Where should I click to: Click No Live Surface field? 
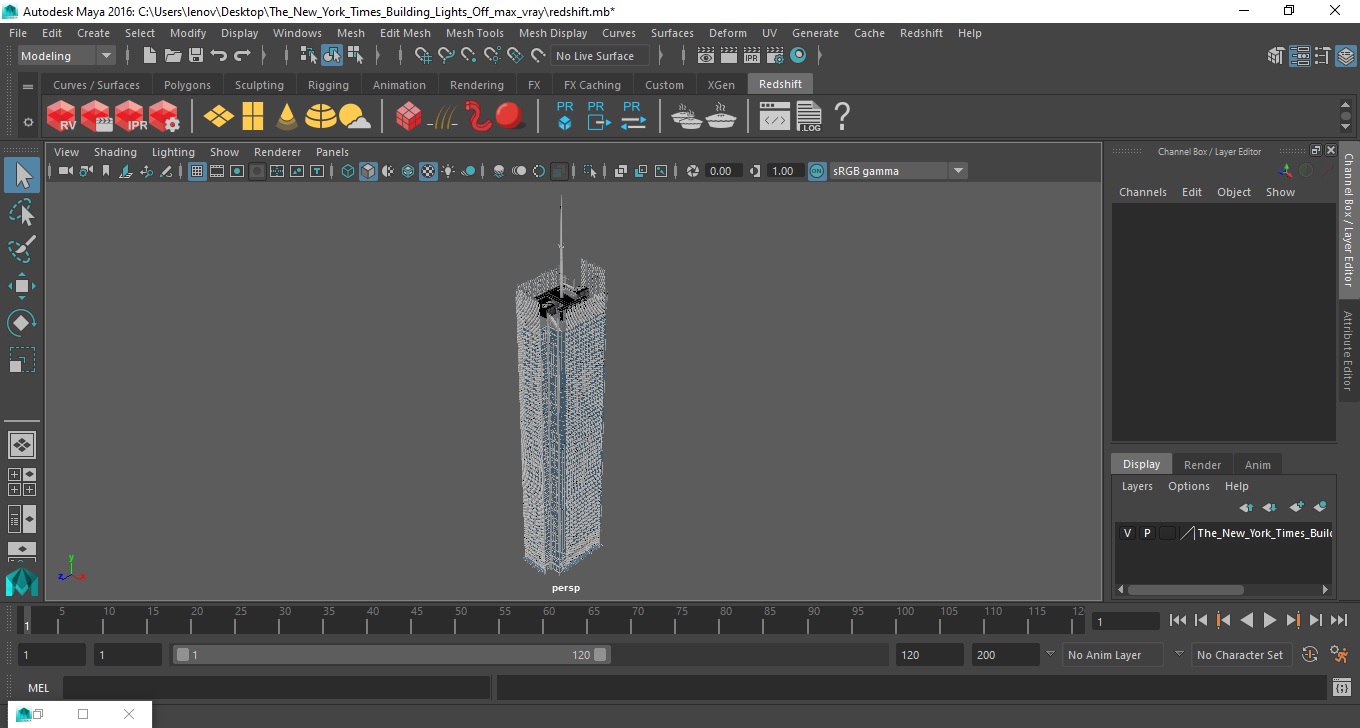pos(600,56)
